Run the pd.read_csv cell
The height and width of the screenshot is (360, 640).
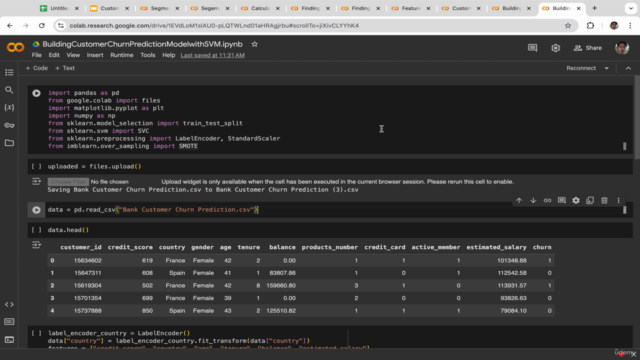click(36, 210)
